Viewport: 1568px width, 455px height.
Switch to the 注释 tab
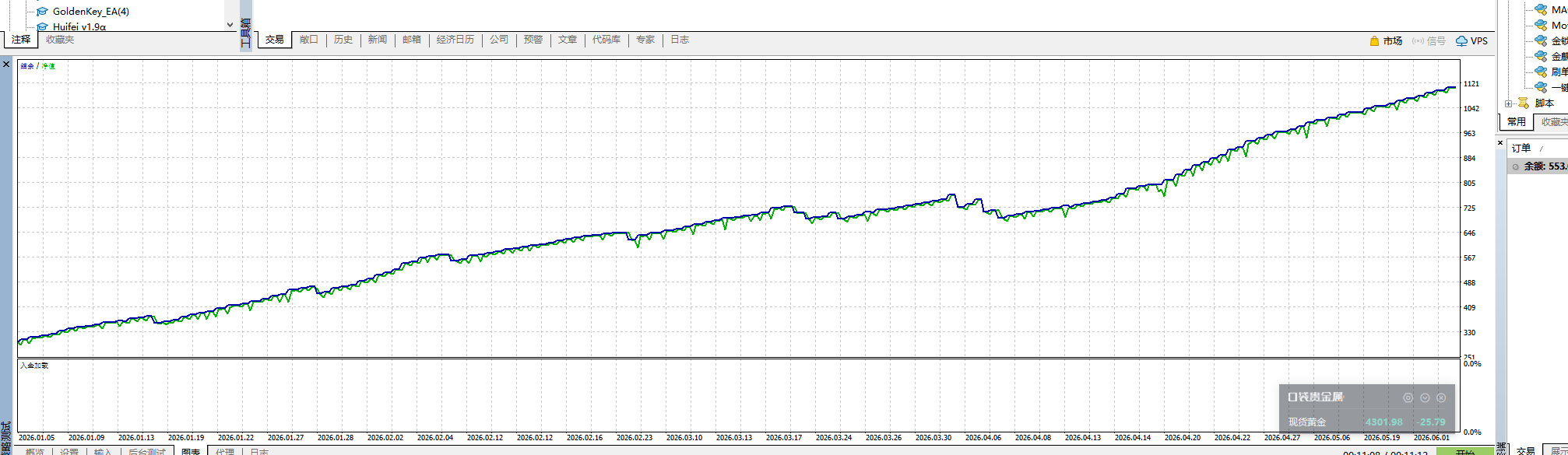(x=21, y=40)
